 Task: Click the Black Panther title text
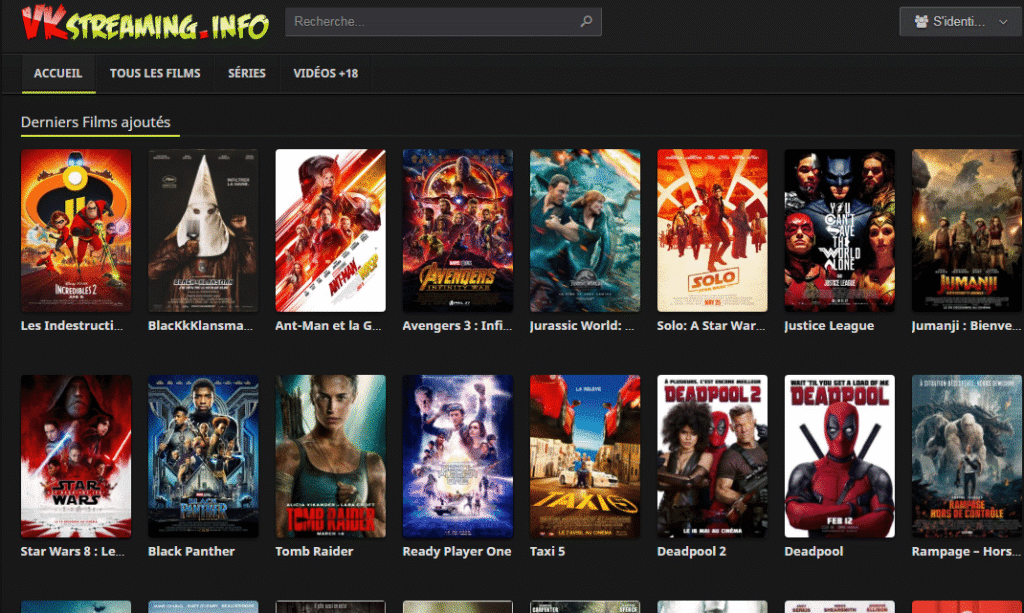click(191, 551)
